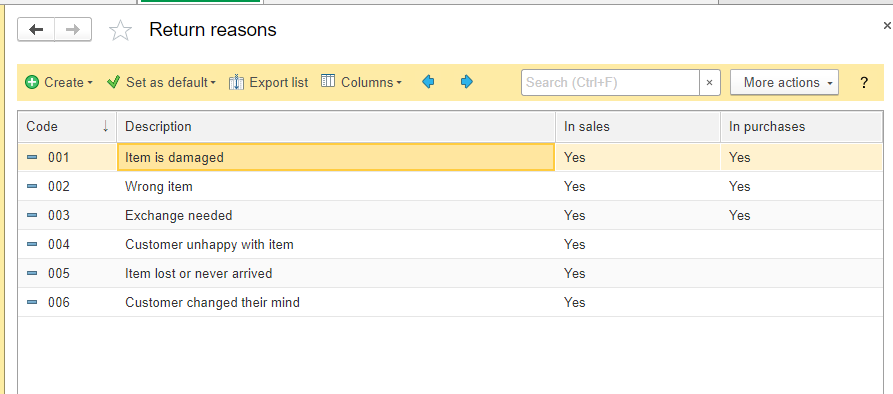Viewport: 893px width, 394px height.
Task: Open the Set as default dropdown
Action: click(x=162, y=83)
